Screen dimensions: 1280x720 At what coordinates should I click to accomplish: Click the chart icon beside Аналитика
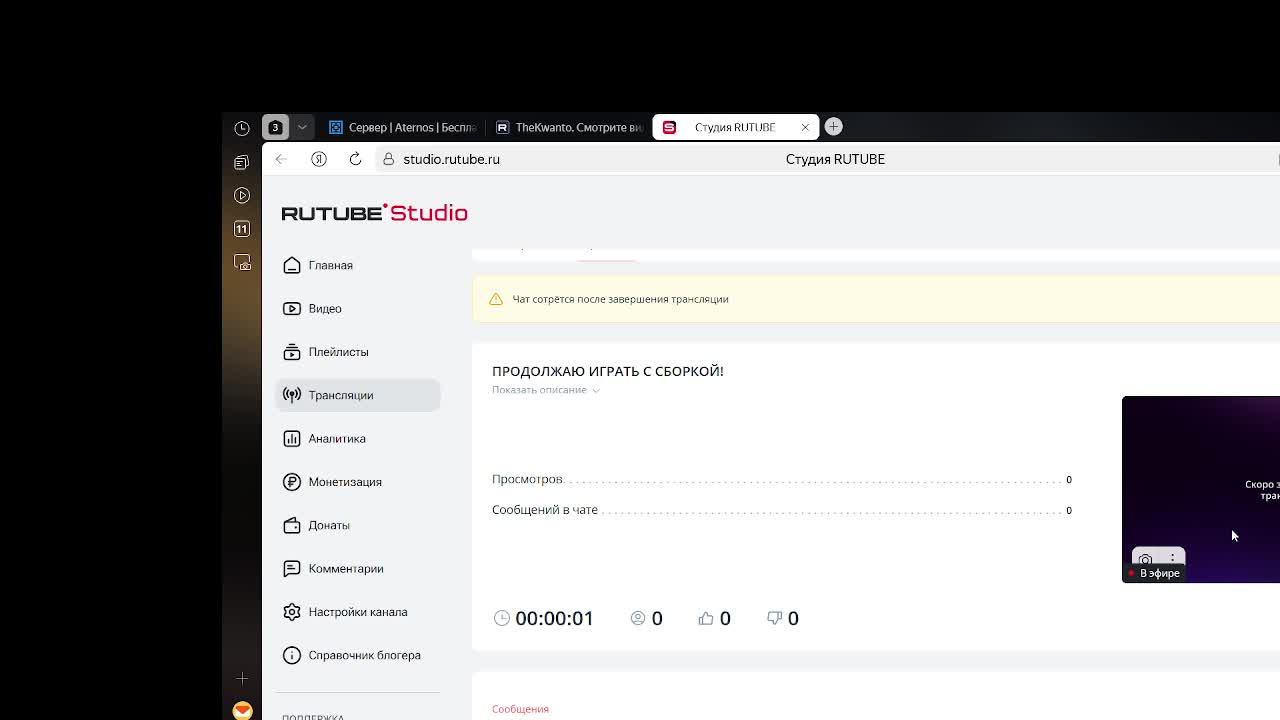[292, 438]
